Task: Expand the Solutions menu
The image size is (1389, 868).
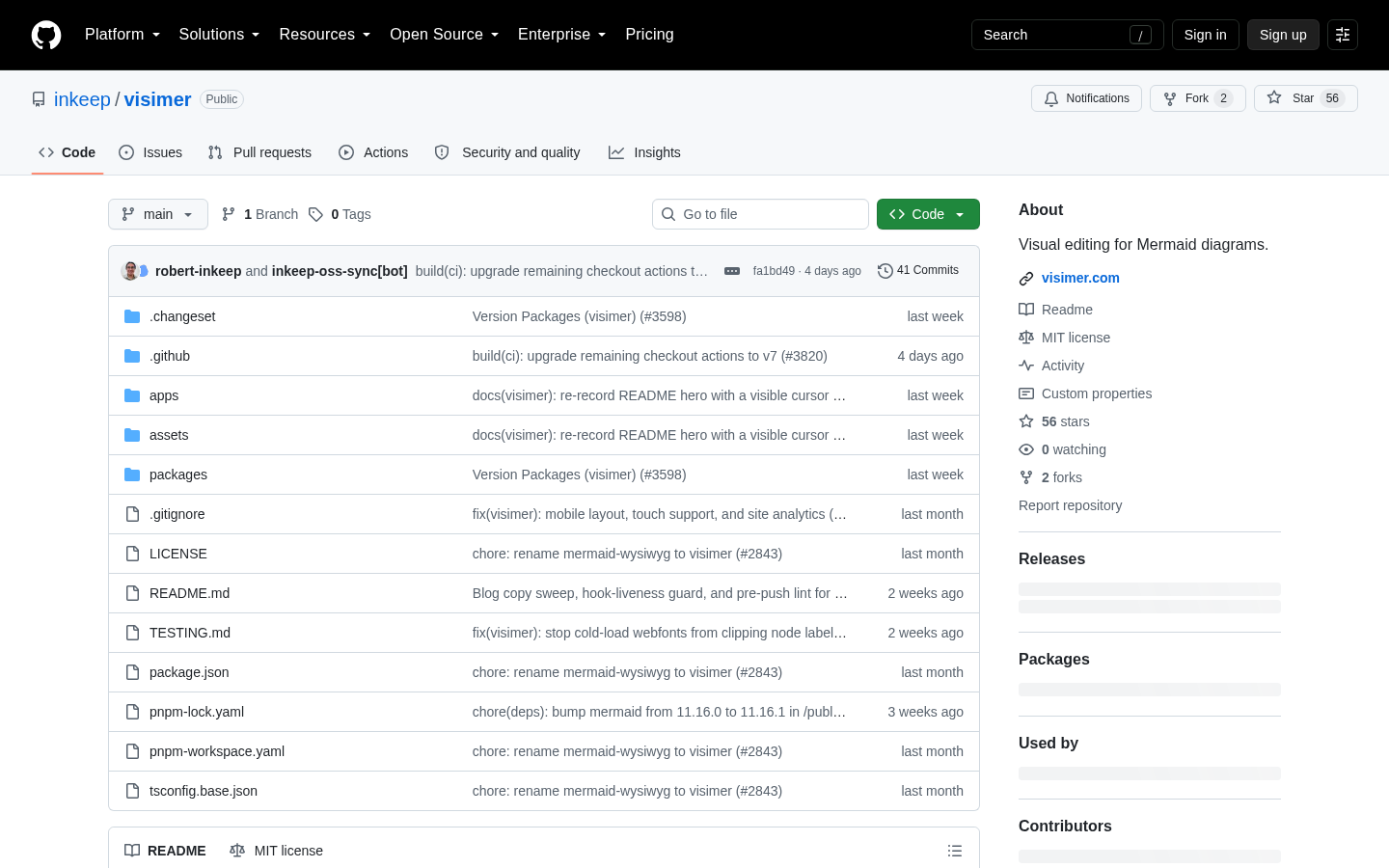Action: [220, 35]
